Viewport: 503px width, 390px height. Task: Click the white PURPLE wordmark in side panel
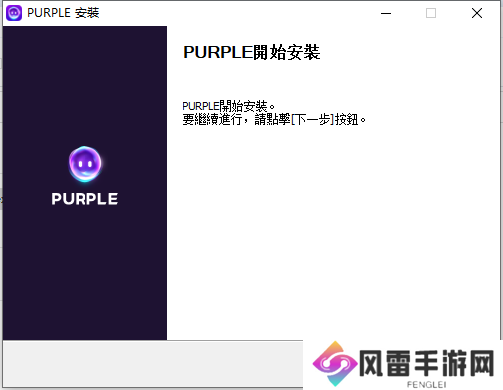pos(85,199)
